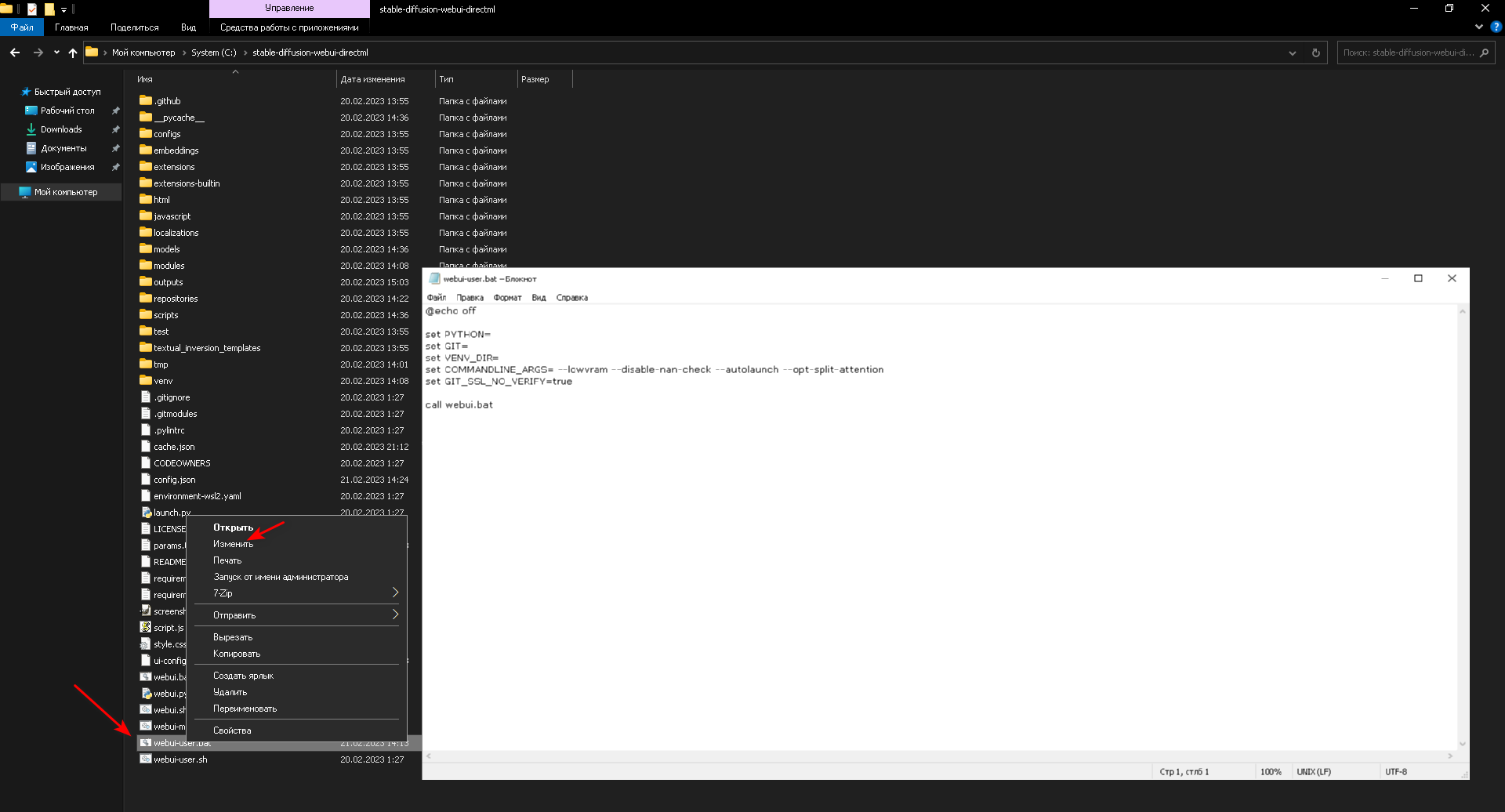Switch to Главная ribbon tab

click(x=71, y=27)
